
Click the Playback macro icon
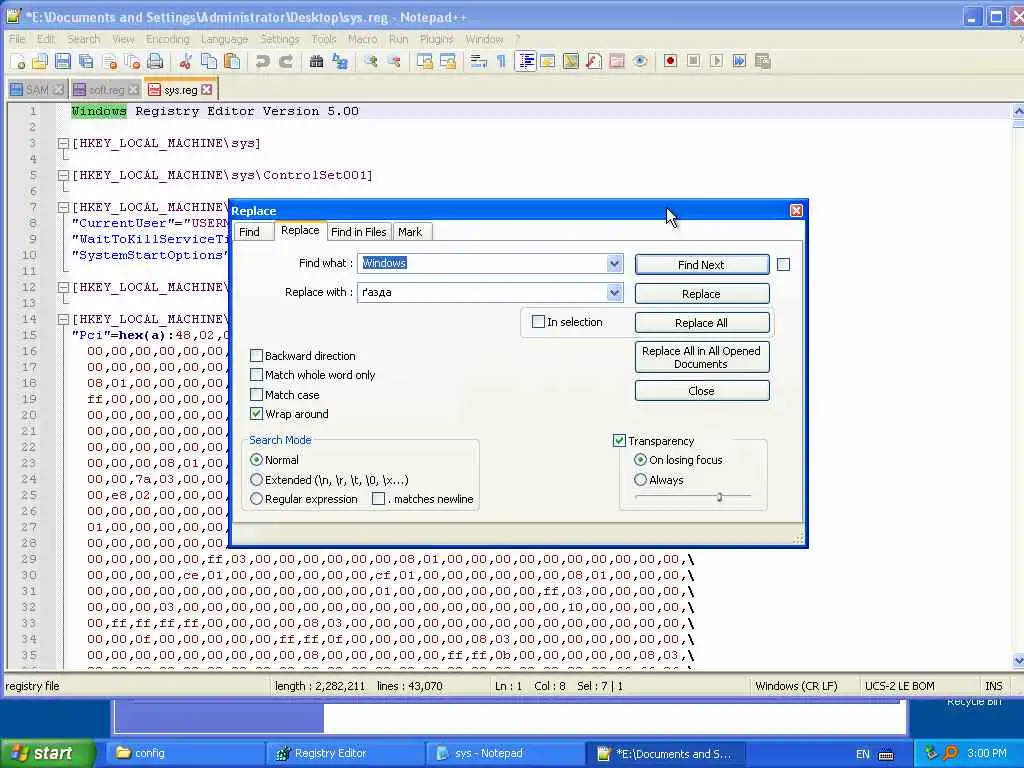pyautogui.click(x=716, y=61)
